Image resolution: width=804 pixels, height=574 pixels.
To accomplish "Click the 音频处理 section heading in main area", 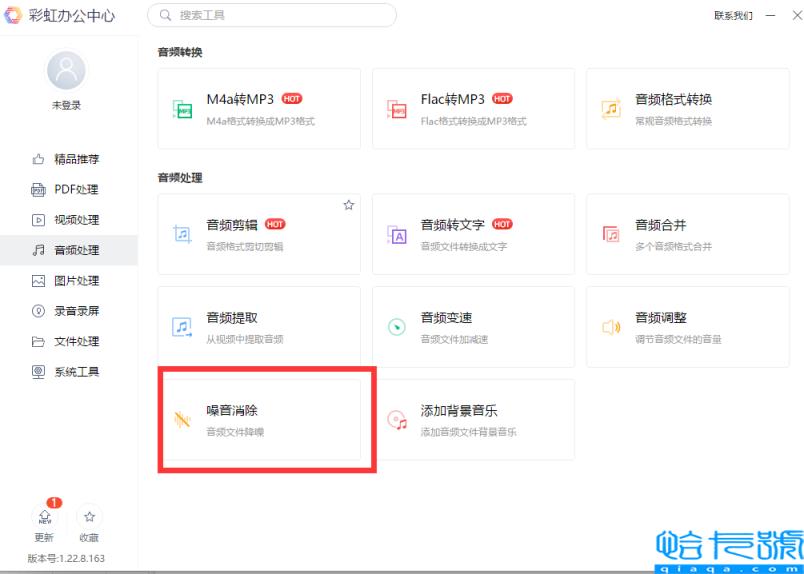I will click(180, 178).
